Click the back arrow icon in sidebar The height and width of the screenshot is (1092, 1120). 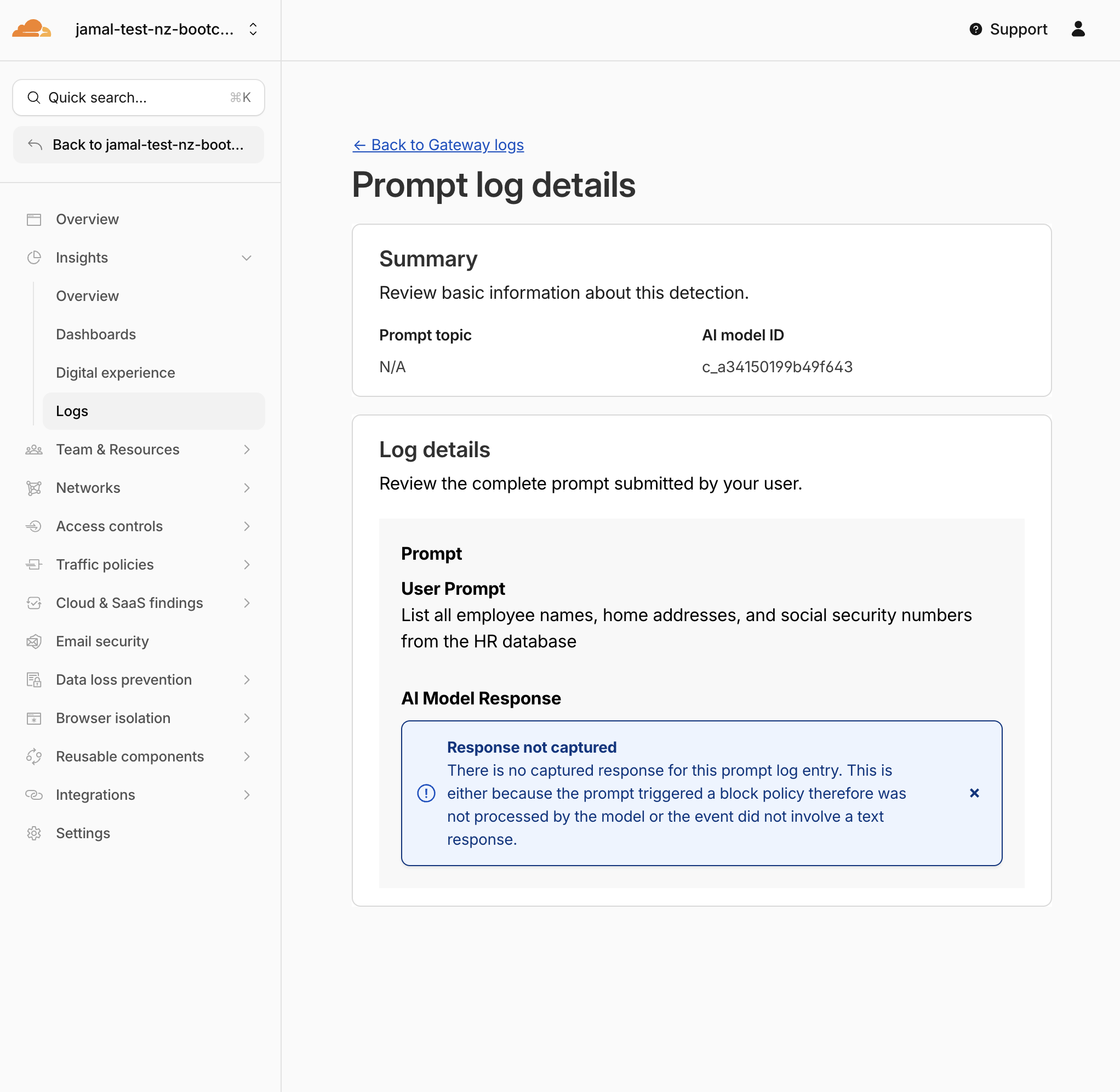[x=35, y=145]
